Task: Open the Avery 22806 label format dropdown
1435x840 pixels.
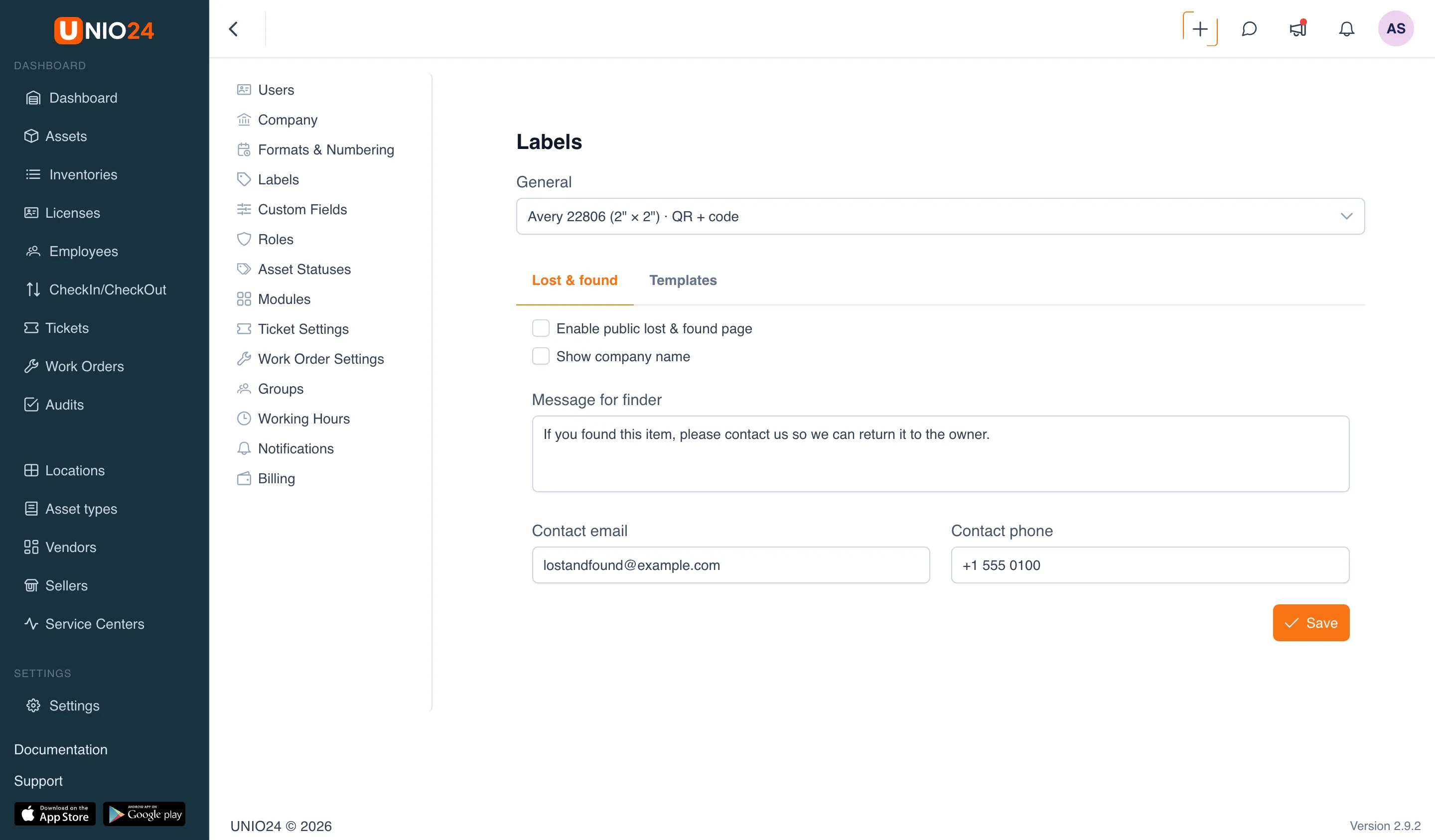Action: pyautogui.click(x=940, y=216)
